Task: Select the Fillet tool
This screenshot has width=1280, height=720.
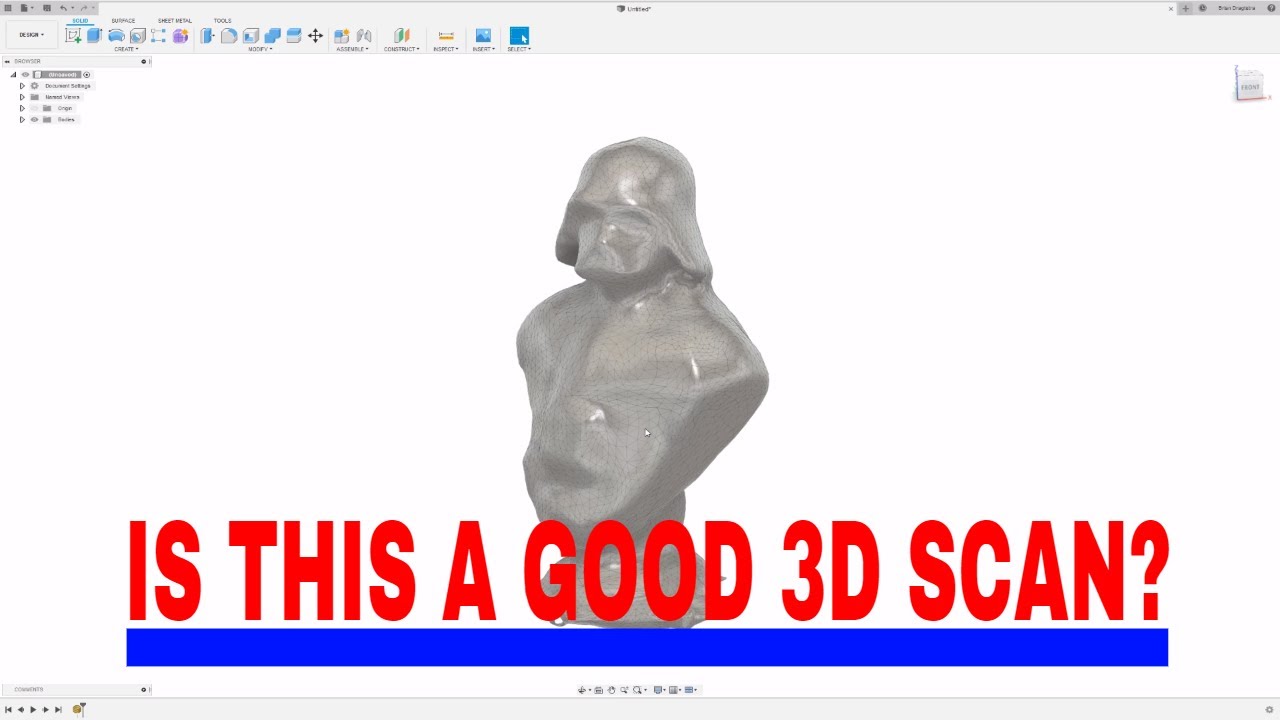Action: click(229, 36)
